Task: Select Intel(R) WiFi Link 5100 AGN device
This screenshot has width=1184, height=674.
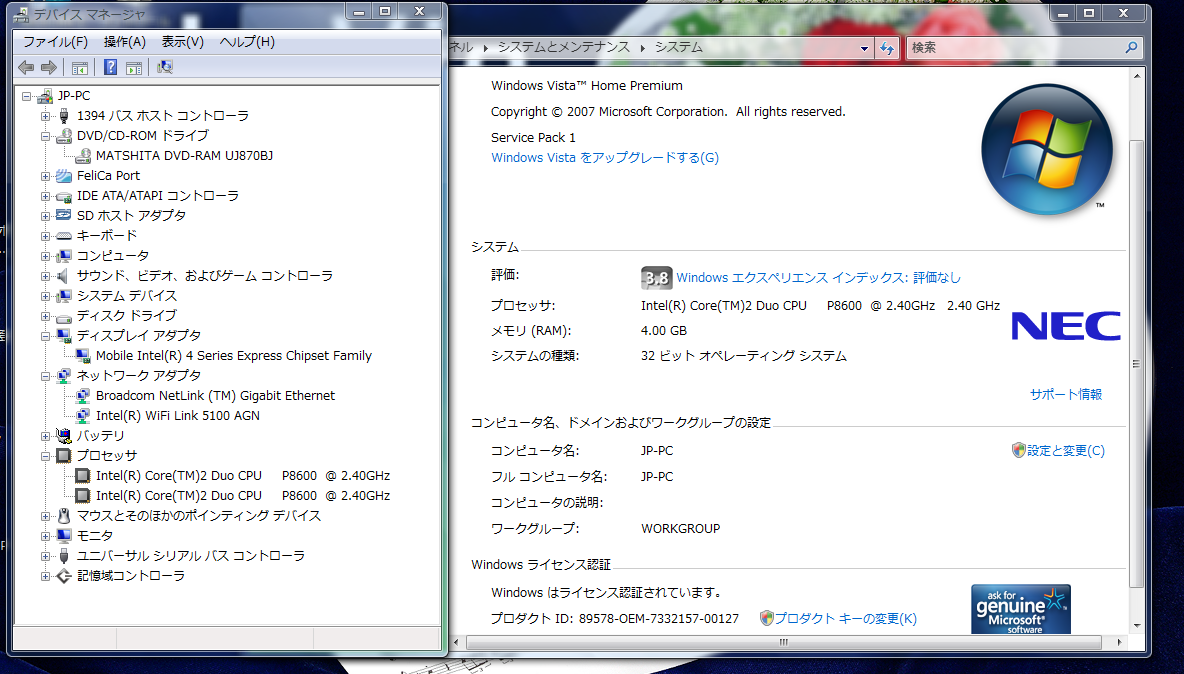Action: pos(177,415)
